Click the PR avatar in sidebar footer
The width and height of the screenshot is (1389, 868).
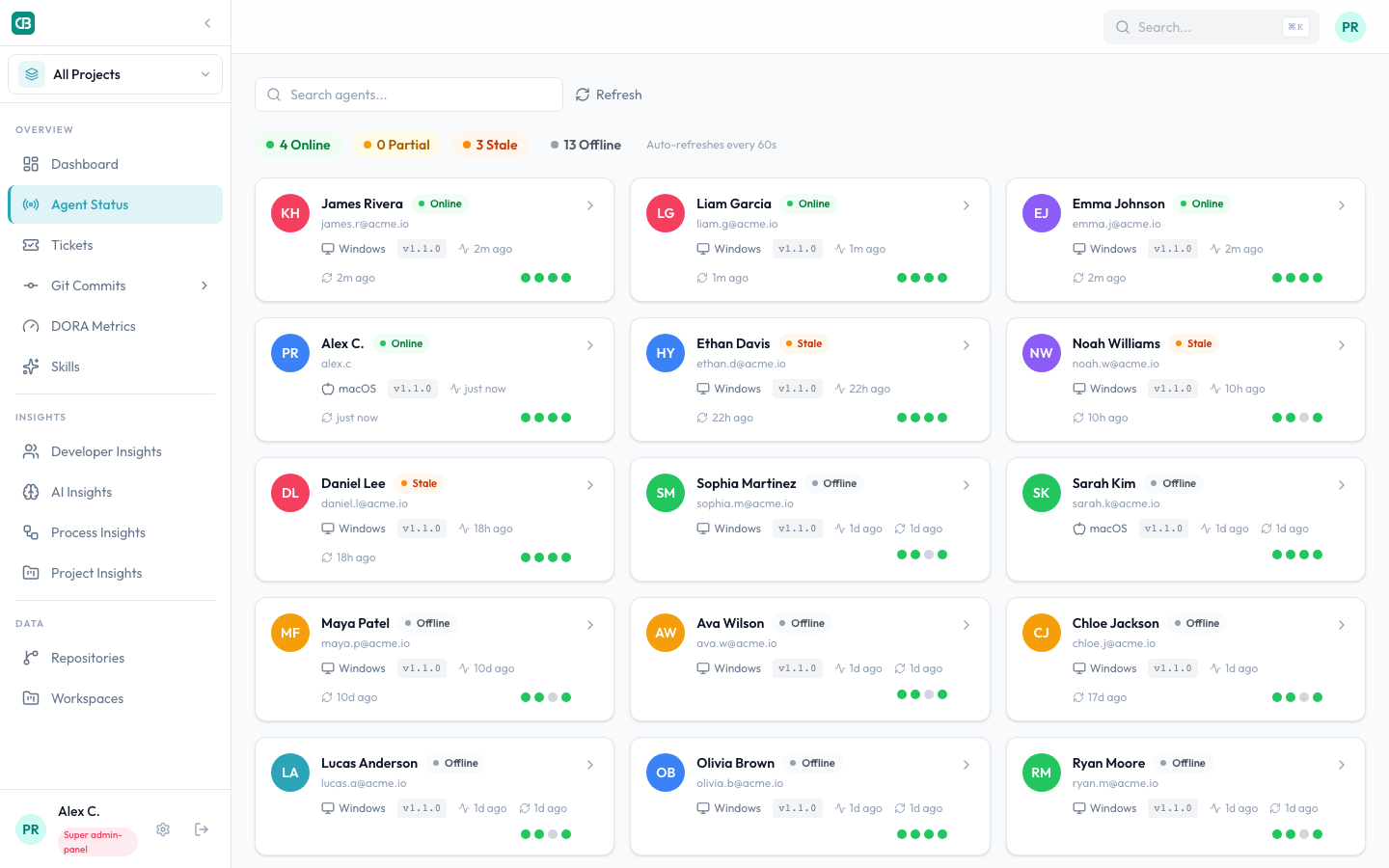pyautogui.click(x=31, y=829)
